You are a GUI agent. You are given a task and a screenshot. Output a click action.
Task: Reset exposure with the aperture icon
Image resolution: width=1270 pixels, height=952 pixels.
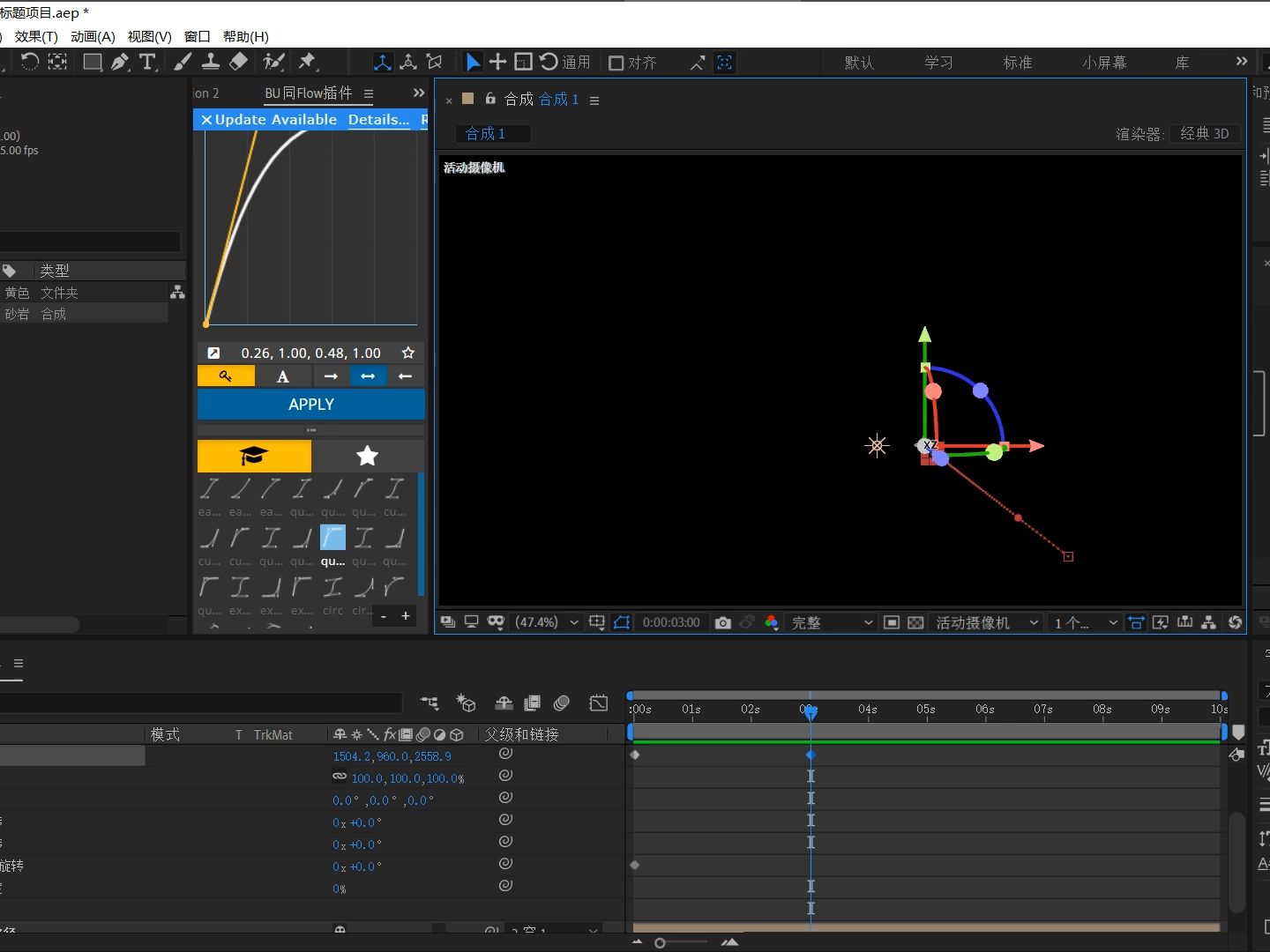(1235, 622)
